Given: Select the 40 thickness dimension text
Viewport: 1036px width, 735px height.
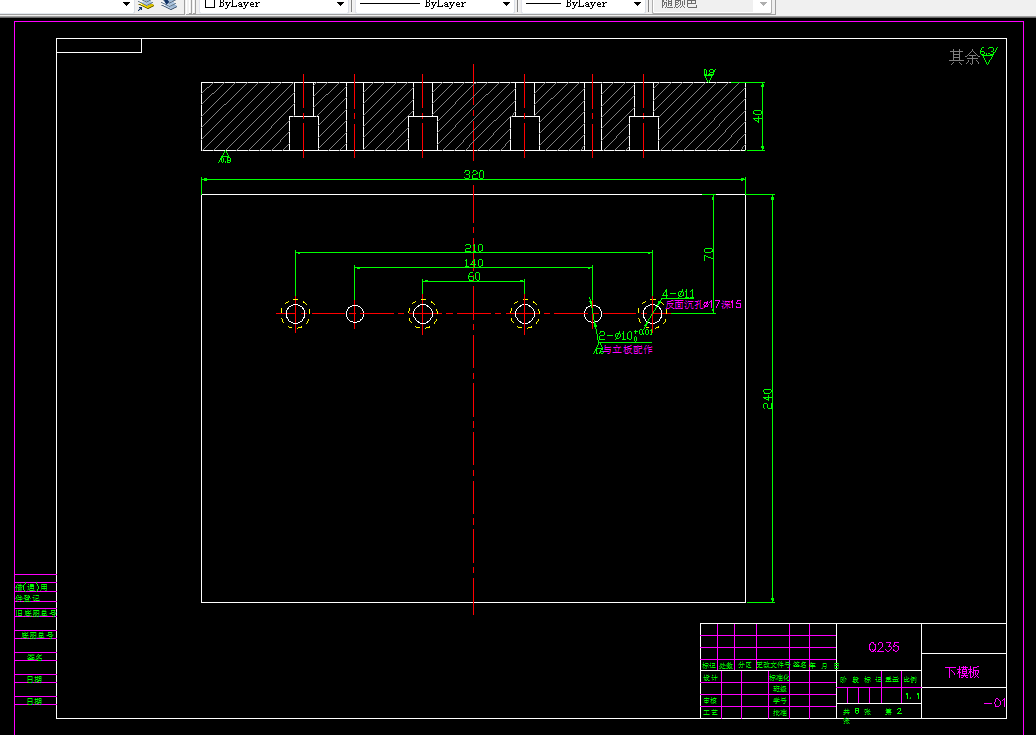Looking at the screenshot, I should (758, 116).
